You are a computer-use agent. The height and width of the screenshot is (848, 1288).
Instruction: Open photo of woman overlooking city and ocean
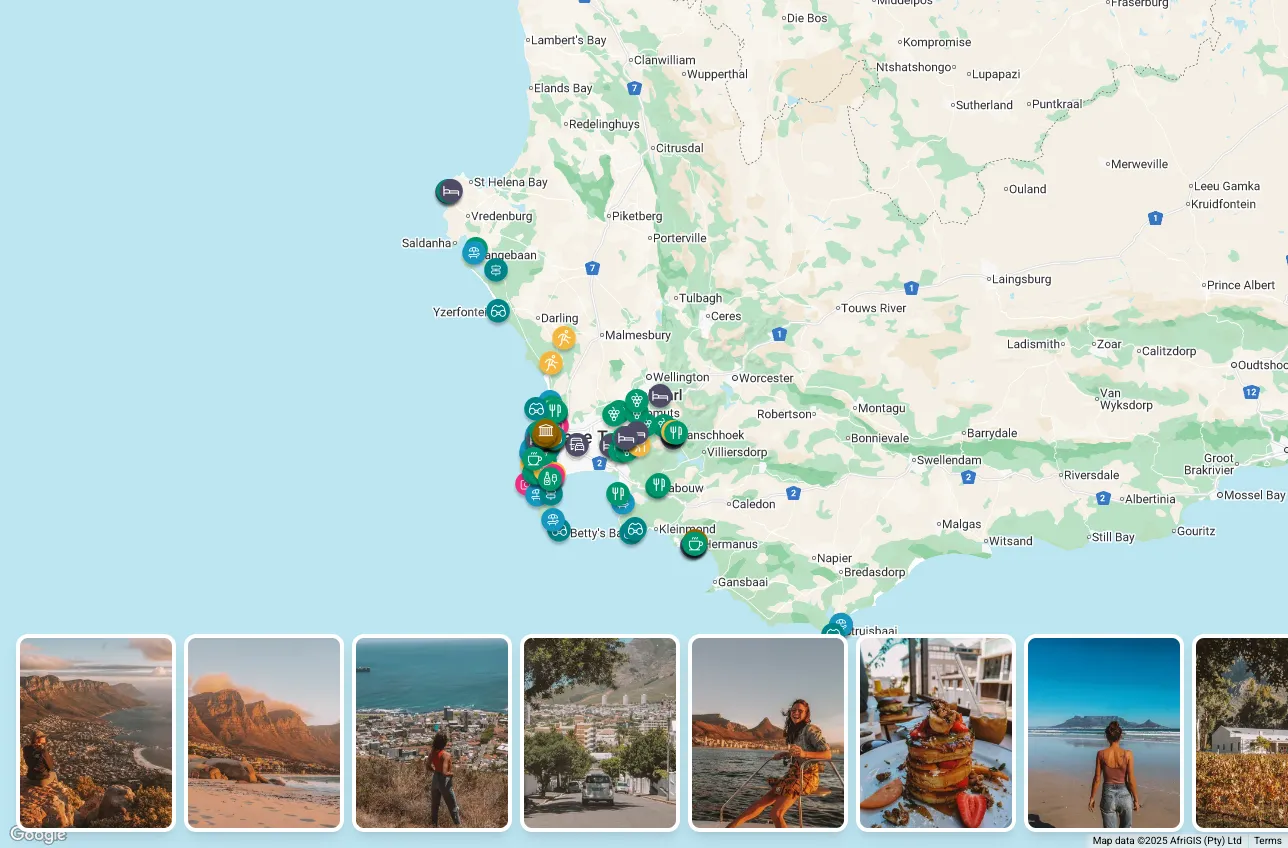click(432, 733)
